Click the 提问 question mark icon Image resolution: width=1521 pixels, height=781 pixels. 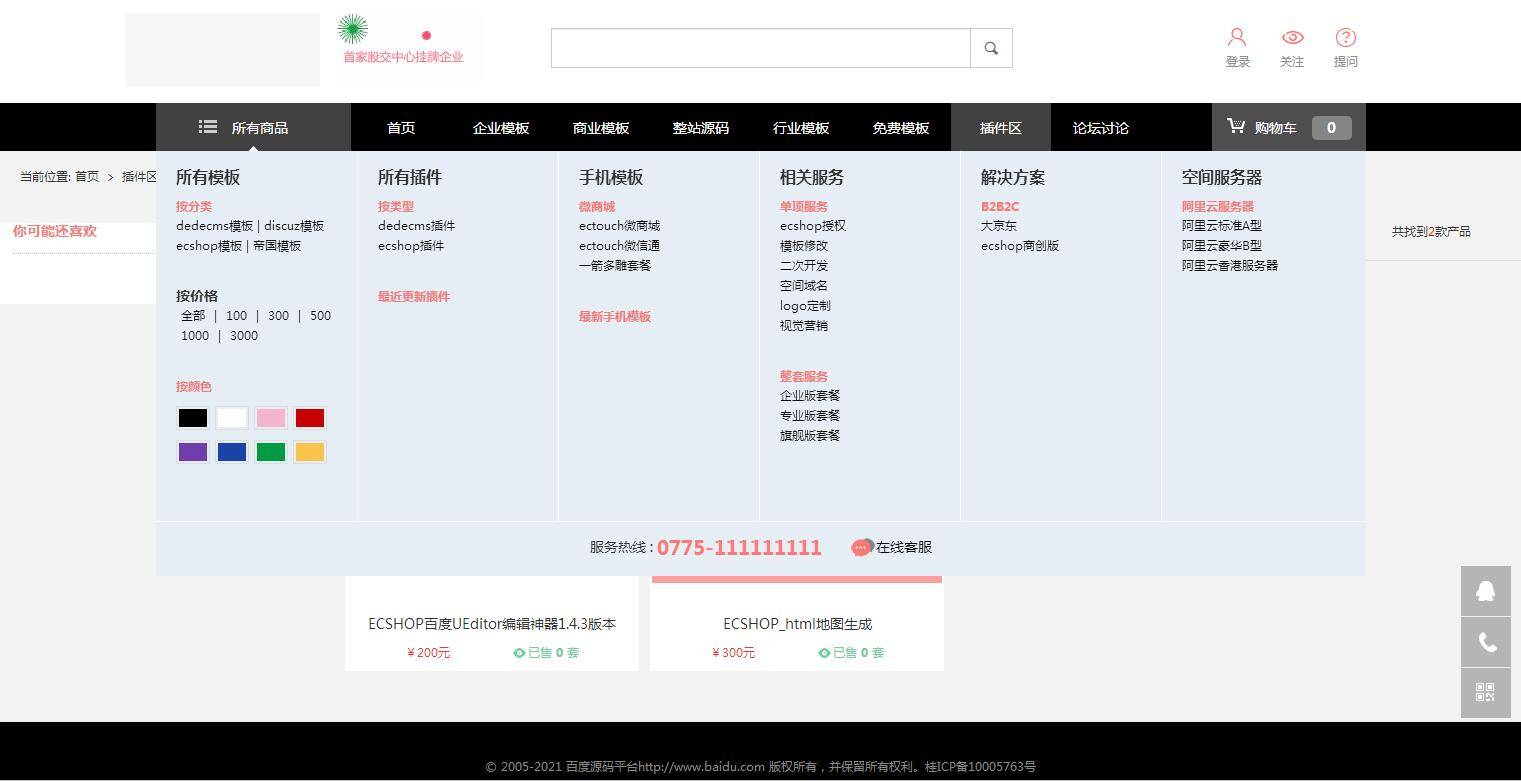pyautogui.click(x=1345, y=36)
